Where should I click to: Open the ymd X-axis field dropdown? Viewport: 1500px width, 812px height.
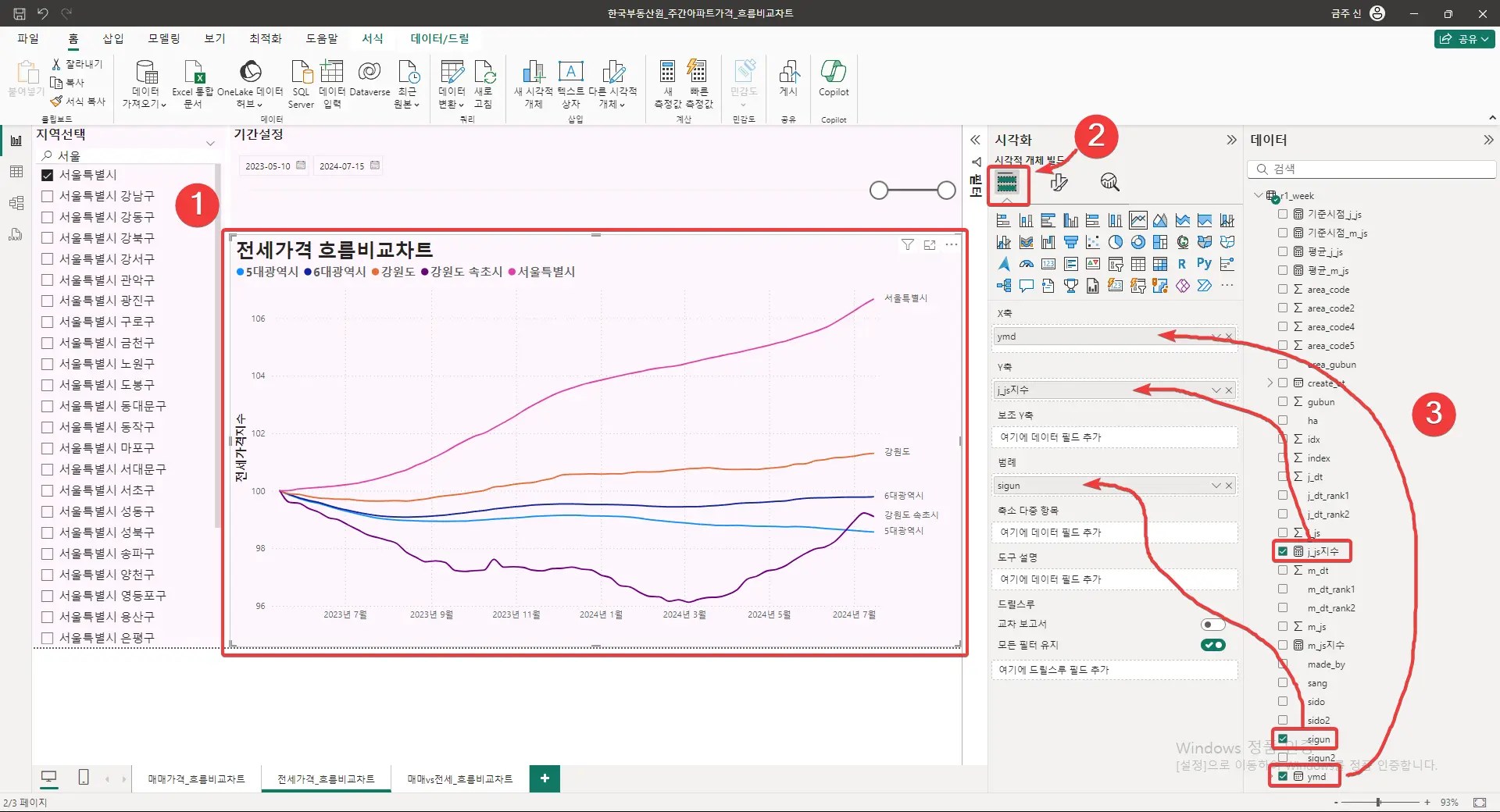pos(1216,337)
